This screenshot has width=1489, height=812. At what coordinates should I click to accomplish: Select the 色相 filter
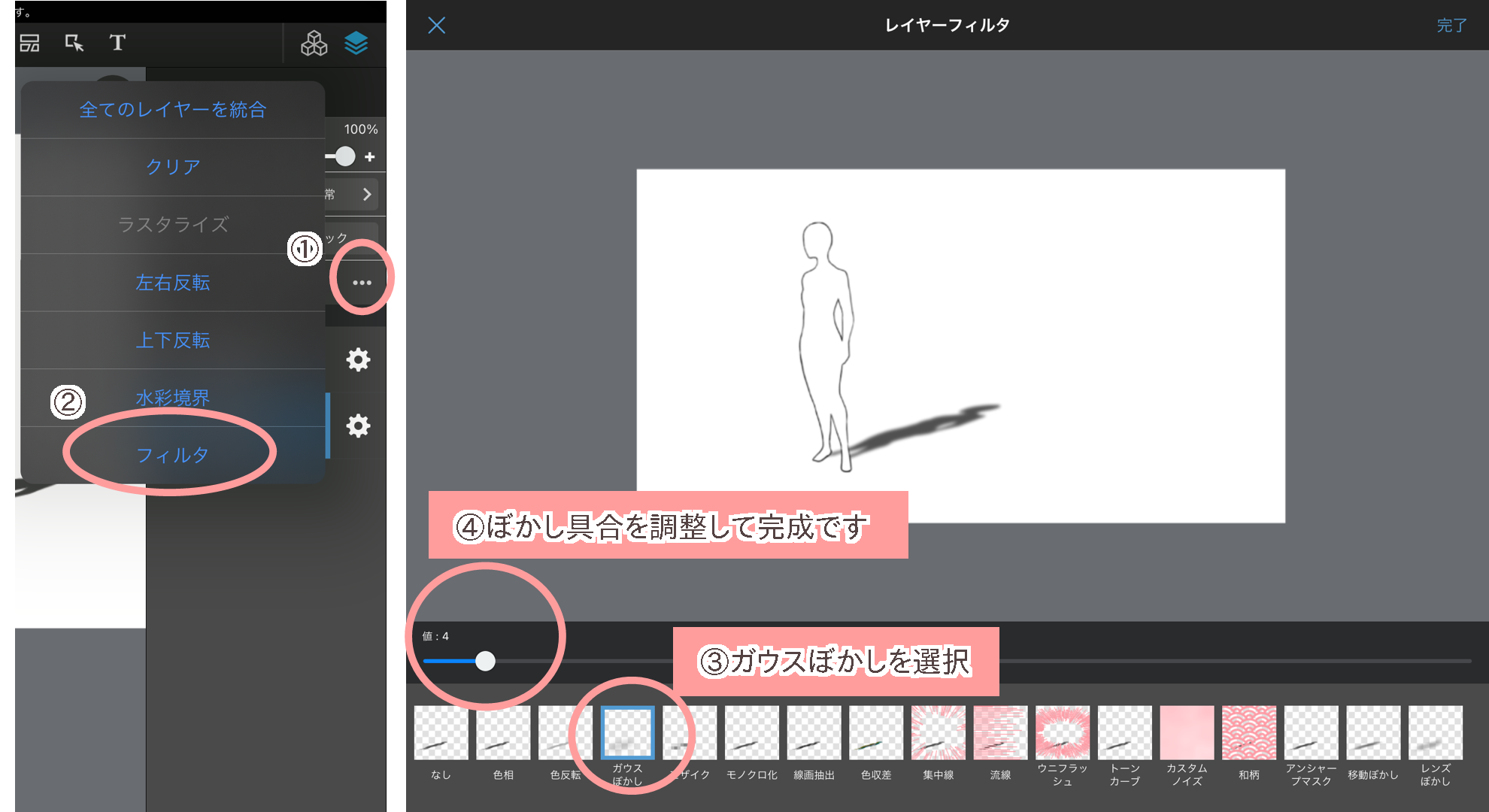tap(503, 732)
